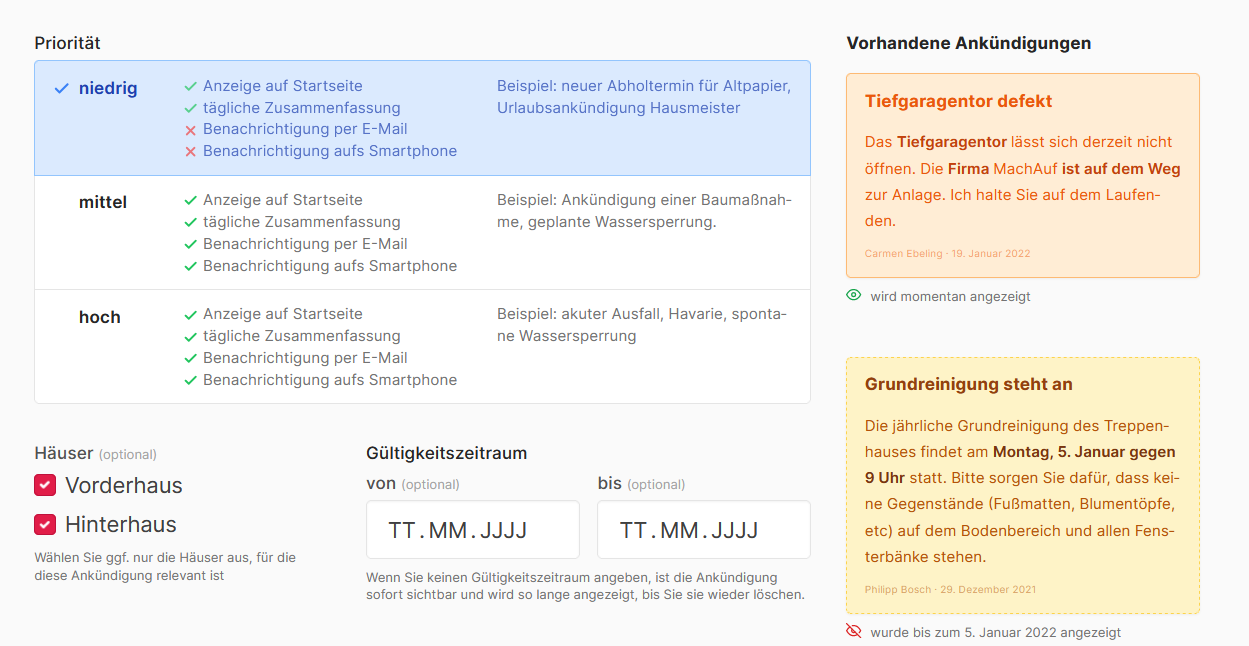Click the eye icon beside "wird momentan angezeigt"

[x=853, y=296]
